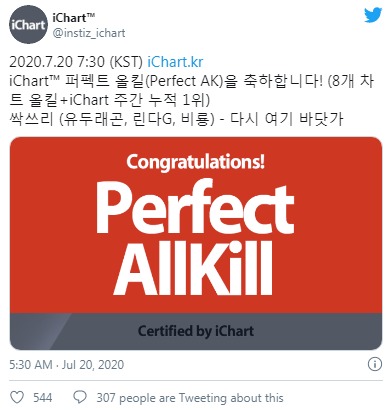Click the iChart round profile avatar
The height and width of the screenshot is (410, 391).
(x=28, y=24)
